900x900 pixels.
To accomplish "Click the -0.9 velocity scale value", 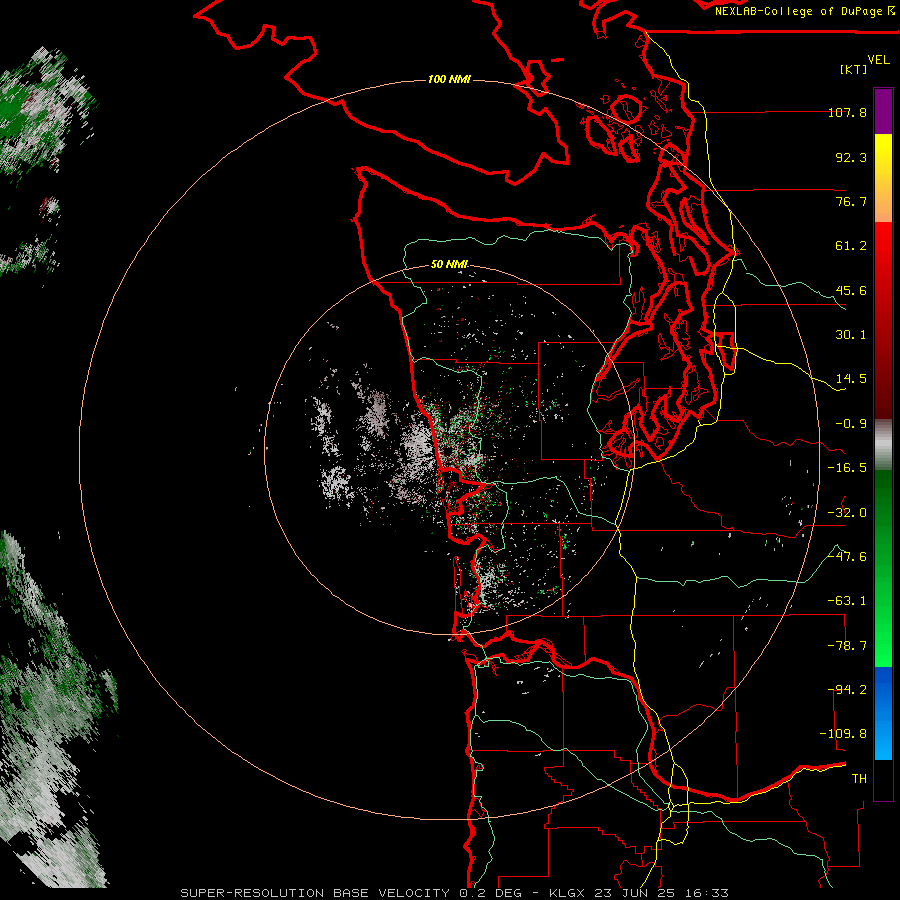I will click(851, 424).
